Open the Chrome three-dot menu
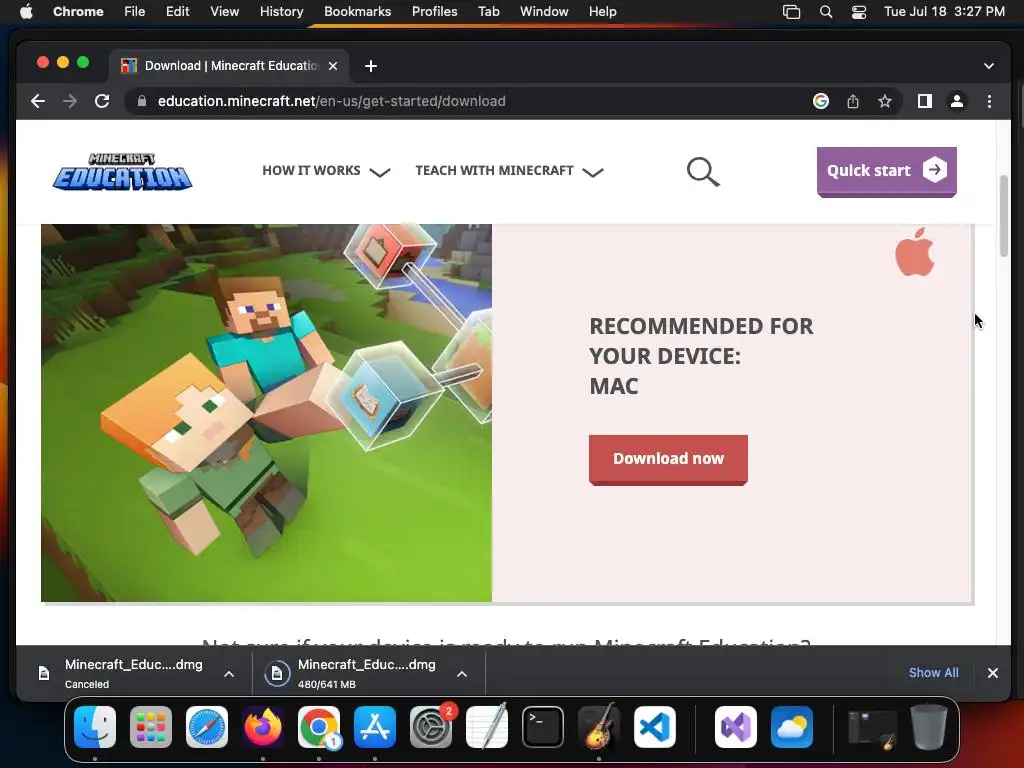Viewport: 1024px width, 768px height. (989, 101)
